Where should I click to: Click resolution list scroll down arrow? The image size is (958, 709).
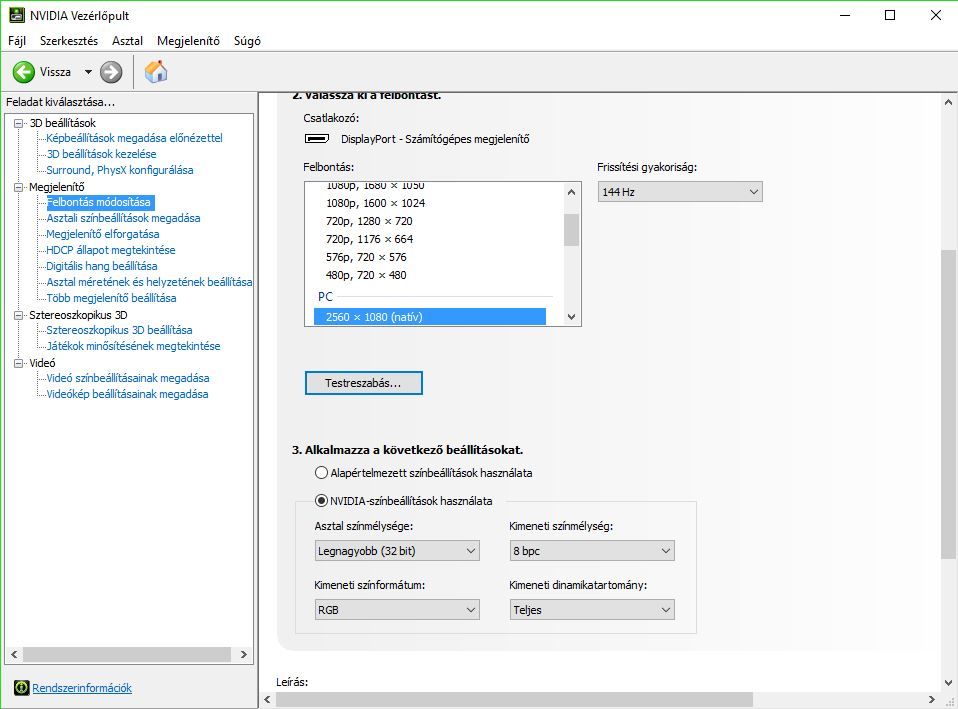(571, 317)
